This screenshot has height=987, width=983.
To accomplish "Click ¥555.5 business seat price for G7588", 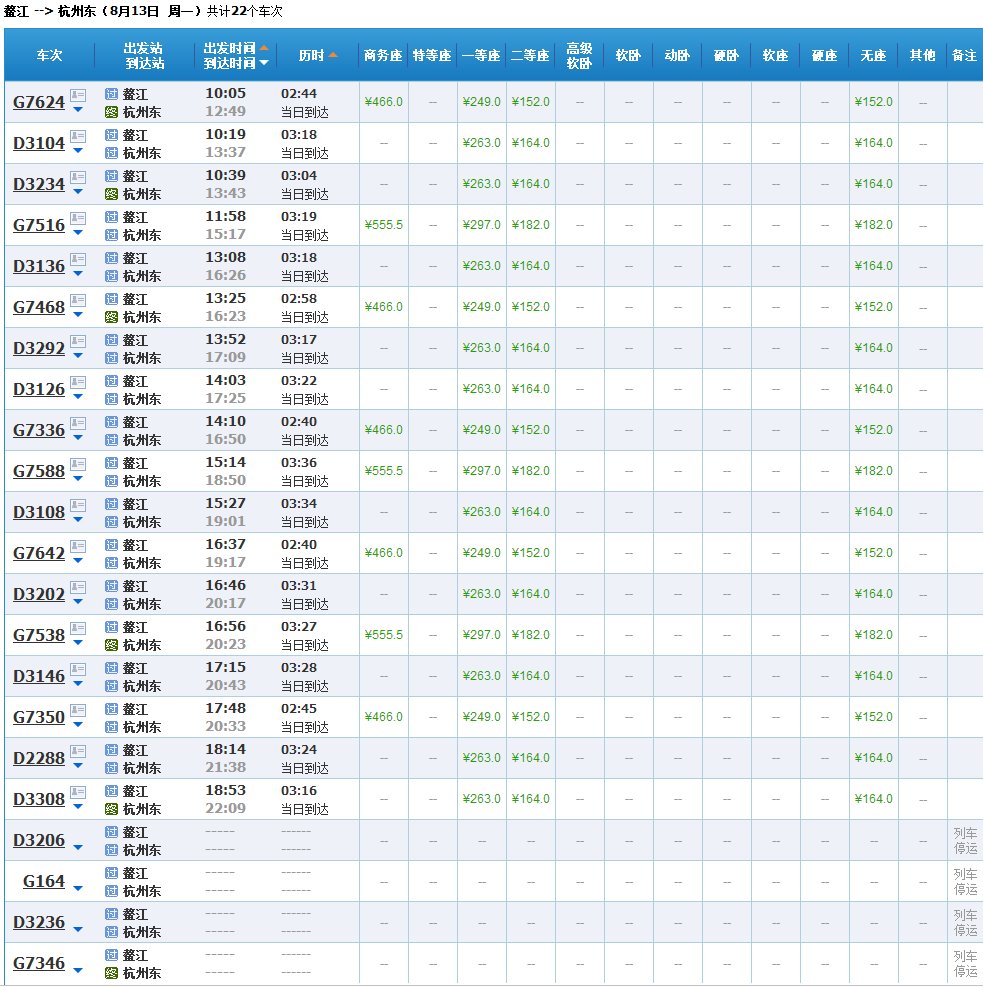I will pos(384,471).
